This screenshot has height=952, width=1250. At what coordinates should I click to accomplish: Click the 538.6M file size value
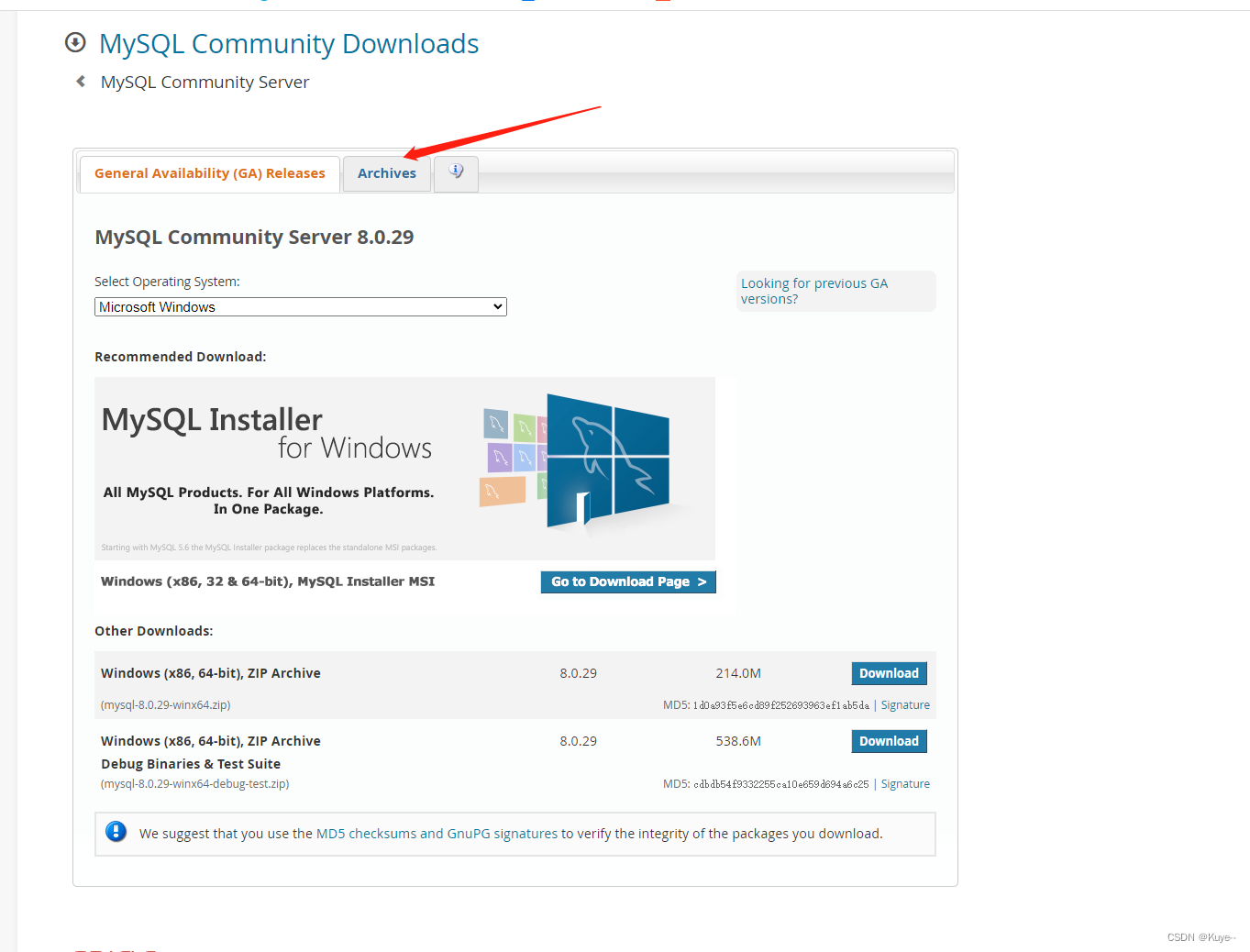[x=738, y=741]
